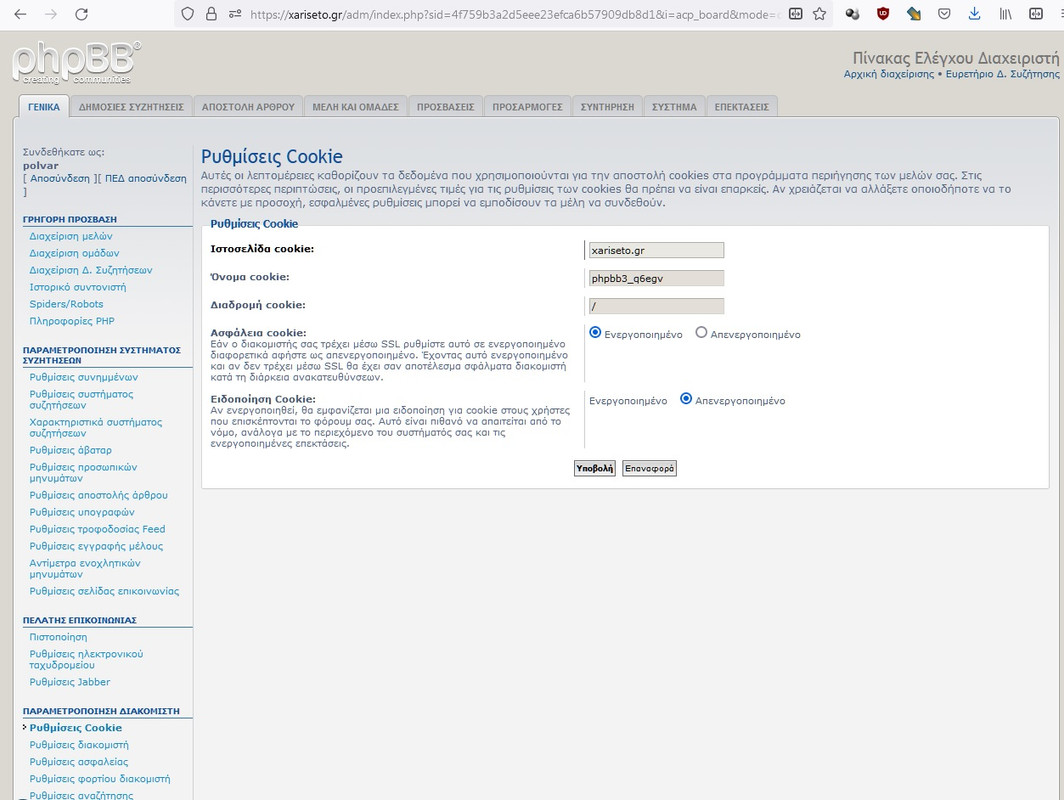Select Απενεργοποιημένο for Ειδοποίηση Cookie
This screenshot has width=1064, height=800.
pyautogui.click(x=686, y=399)
